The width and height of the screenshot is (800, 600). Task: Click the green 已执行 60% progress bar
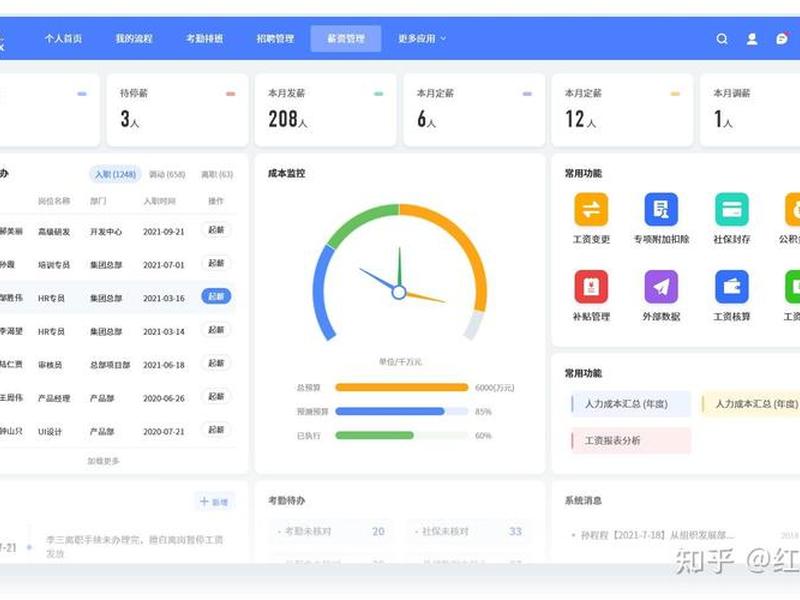click(x=402, y=436)
